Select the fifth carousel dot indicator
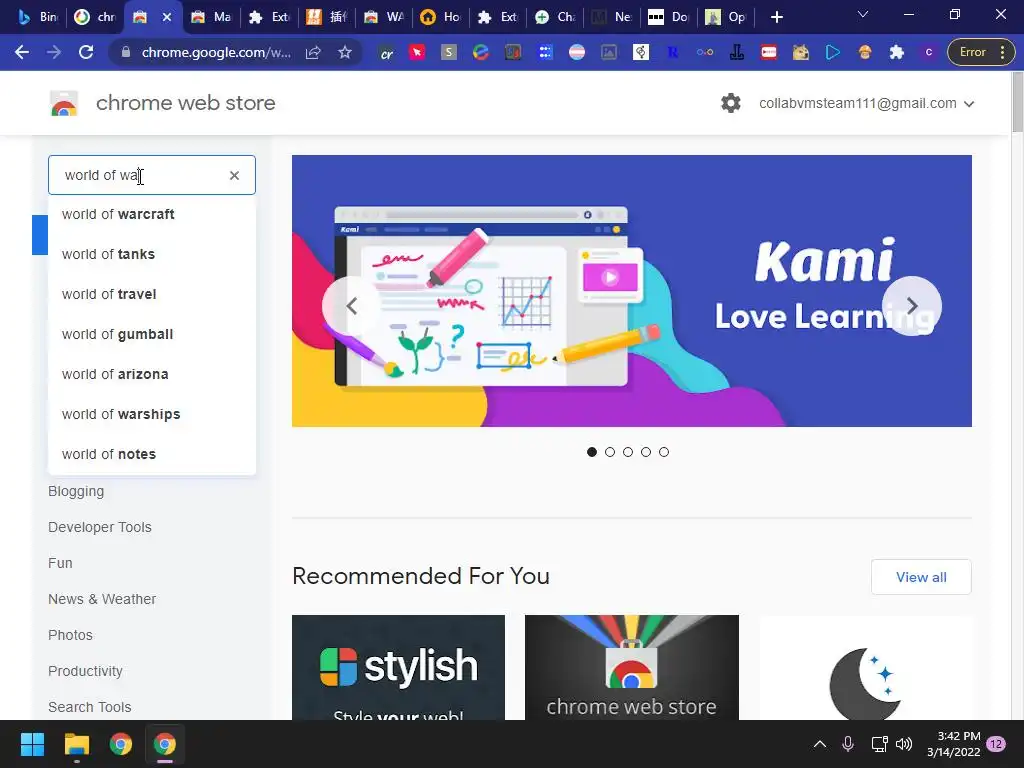 (x=664, y=452)
